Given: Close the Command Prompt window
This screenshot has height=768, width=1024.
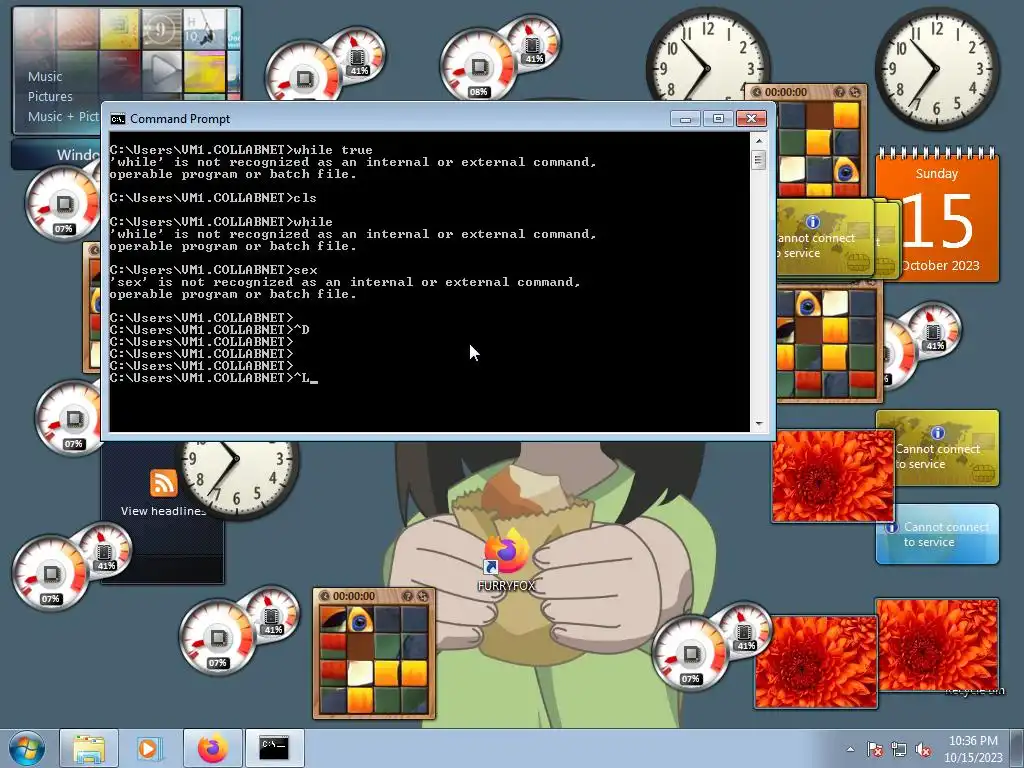Looking at the screenshot, I should pos(751,119).
